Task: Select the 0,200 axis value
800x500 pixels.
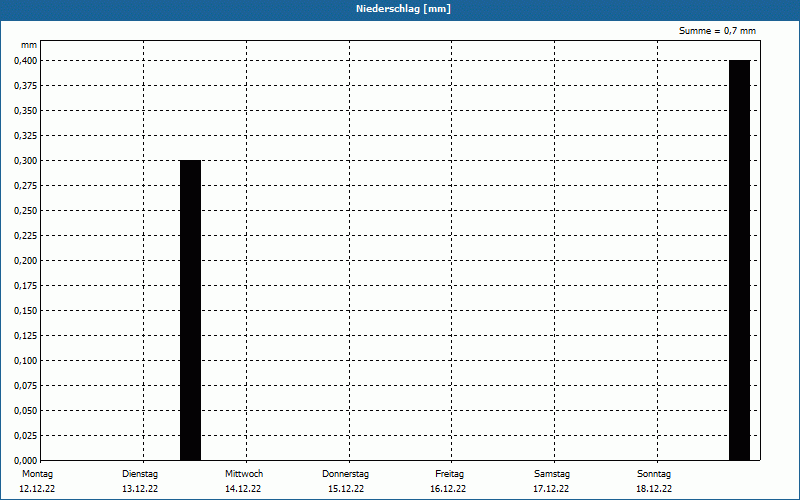Action: (26, 261)
